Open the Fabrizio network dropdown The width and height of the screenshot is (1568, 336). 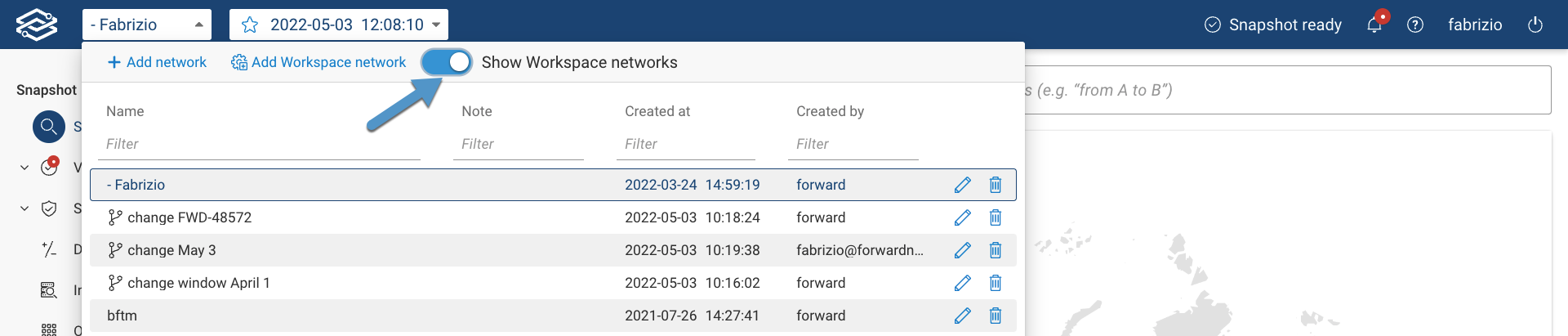coord(147,25)
